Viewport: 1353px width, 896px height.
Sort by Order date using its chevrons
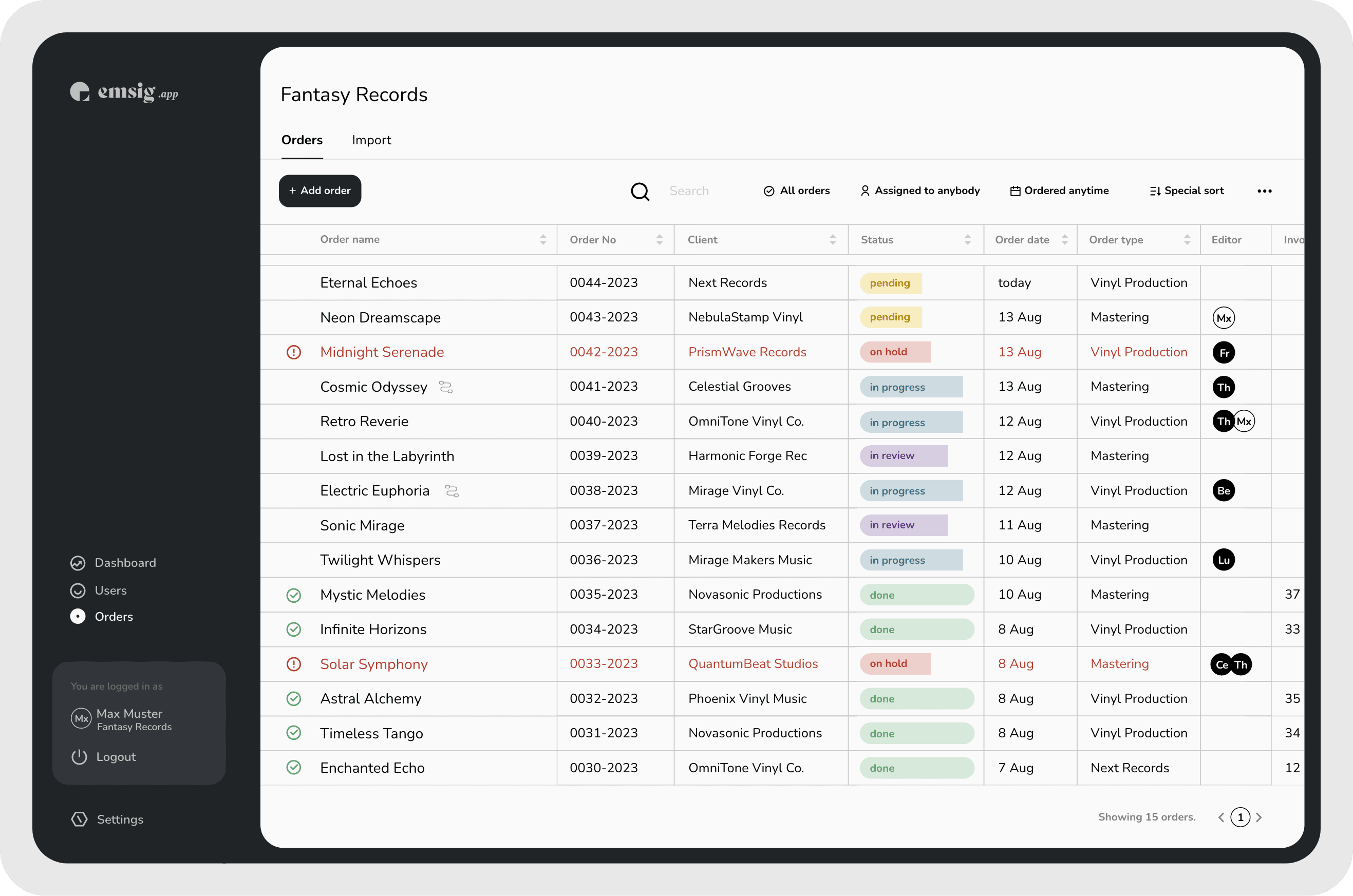coord(1064,239)
